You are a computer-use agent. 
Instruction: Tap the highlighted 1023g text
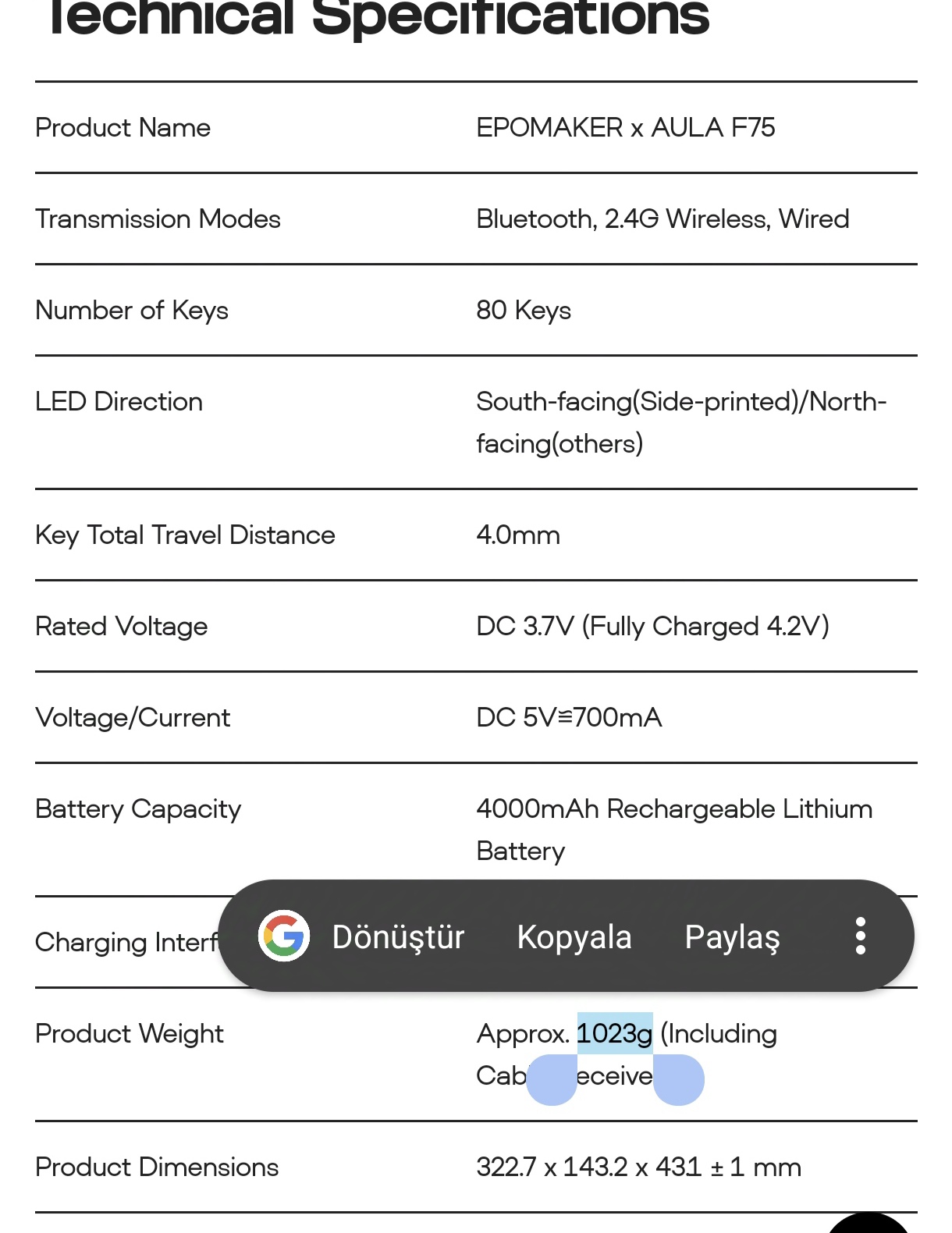click(x=614, y=1033)
